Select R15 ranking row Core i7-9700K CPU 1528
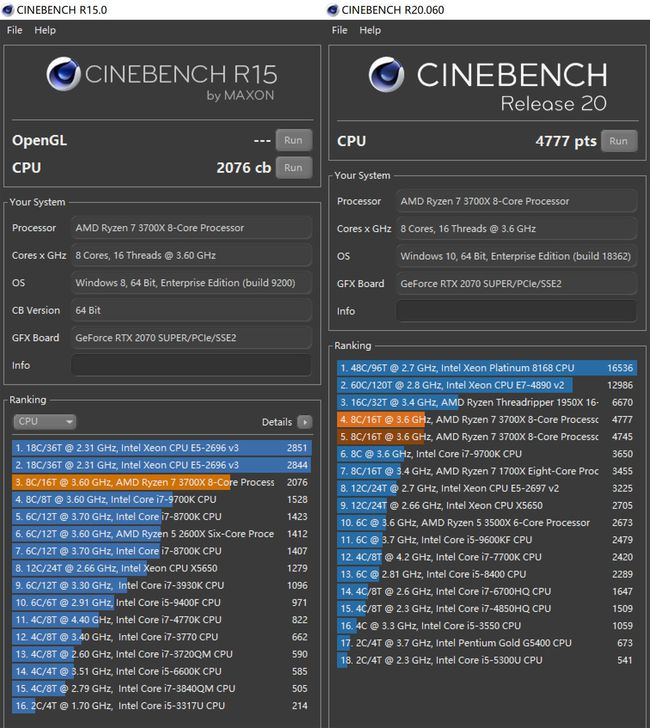Screen dimensions: 650x728 (162, 500)
